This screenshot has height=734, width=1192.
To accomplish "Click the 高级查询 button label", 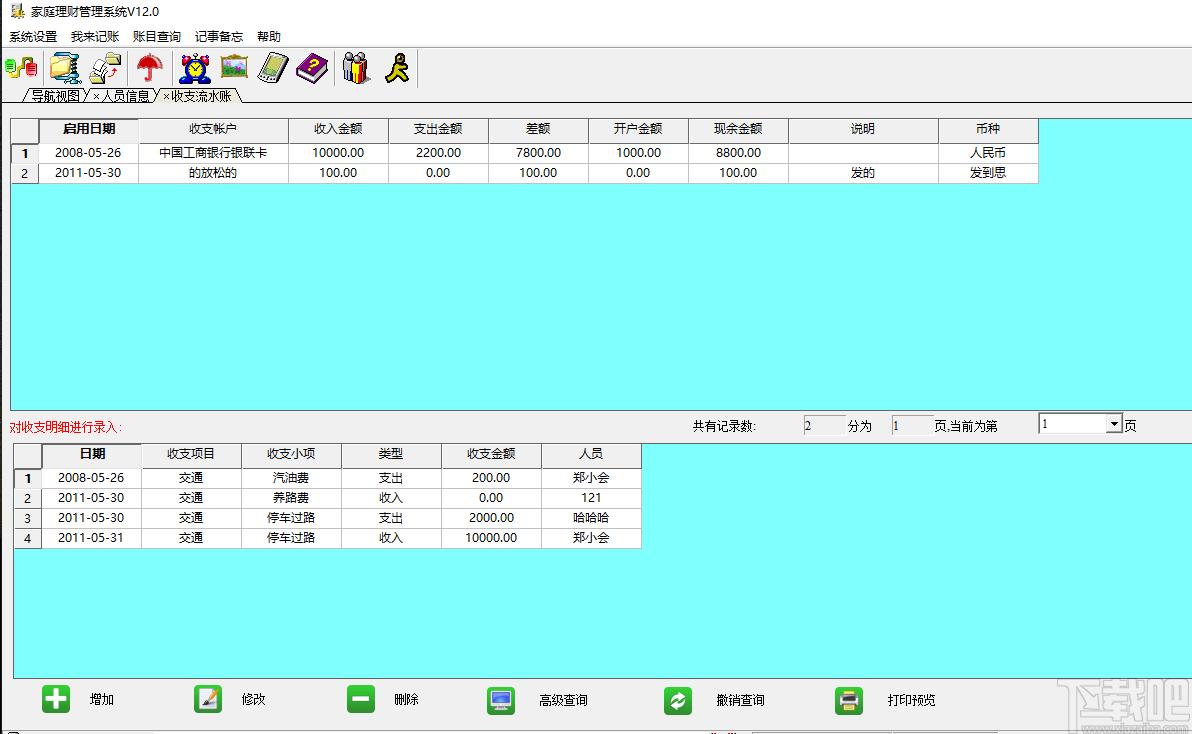I will [563, 700].
